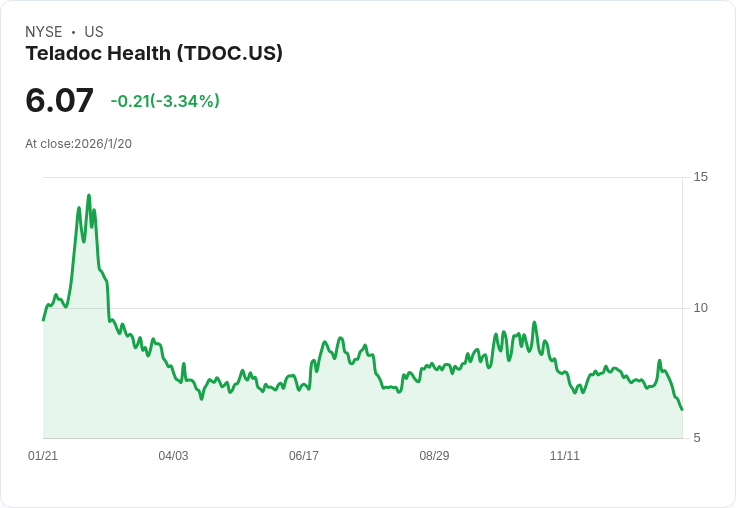This screenshot has width=736, height=508.
Task: Click the dot separator between NYSE and US
Action: coord(73,32)
